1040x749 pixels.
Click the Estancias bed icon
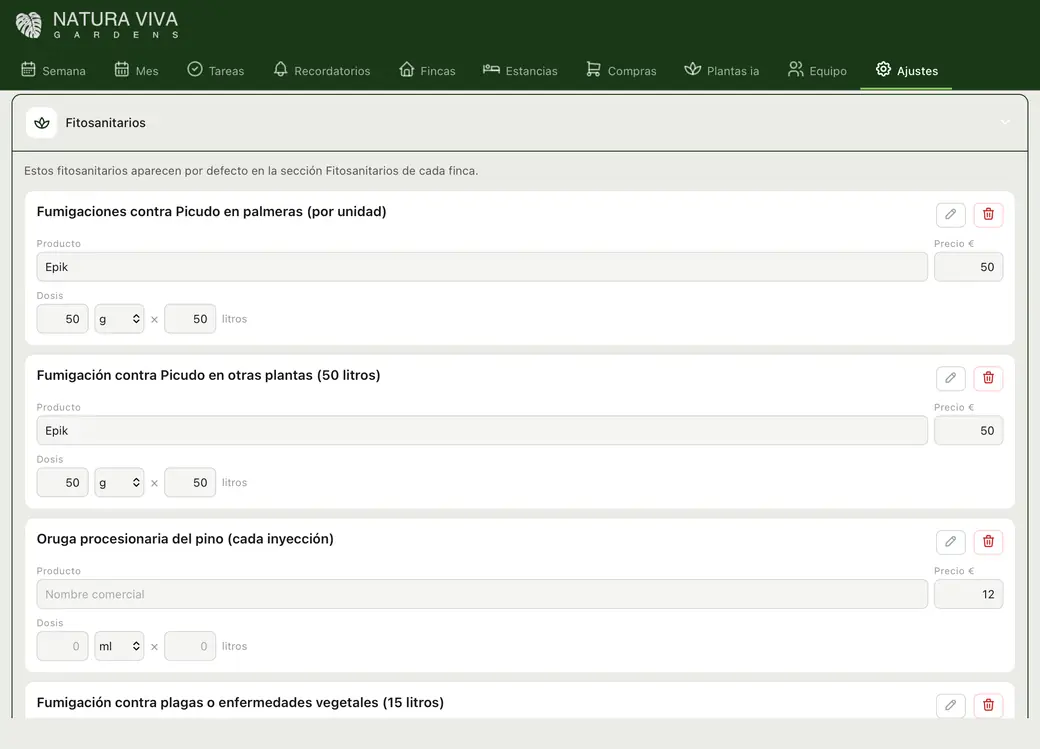pos(491,69)
